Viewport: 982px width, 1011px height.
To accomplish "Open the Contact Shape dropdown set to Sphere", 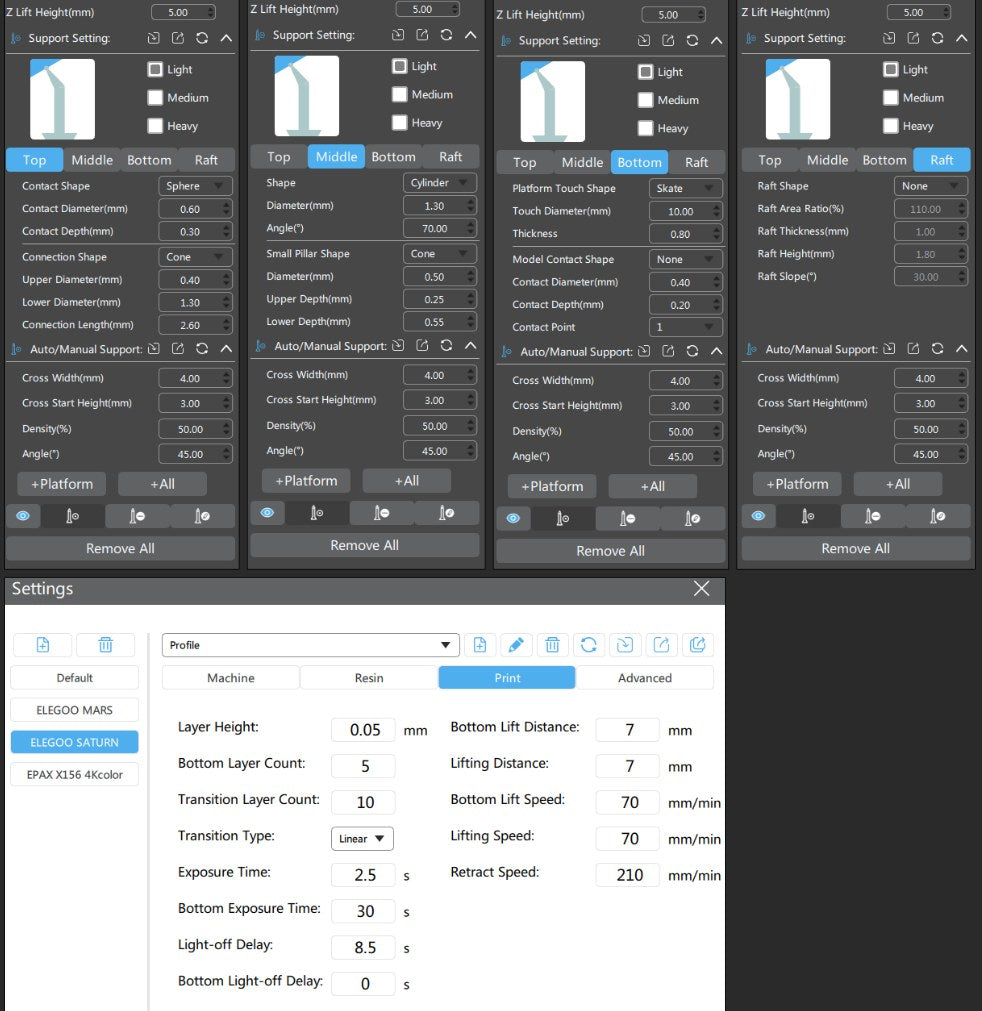I will click(x=195, y=186).
